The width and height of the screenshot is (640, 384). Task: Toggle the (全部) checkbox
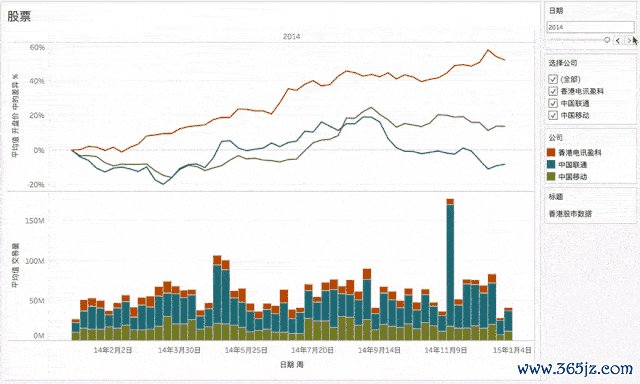click(553, 79)
